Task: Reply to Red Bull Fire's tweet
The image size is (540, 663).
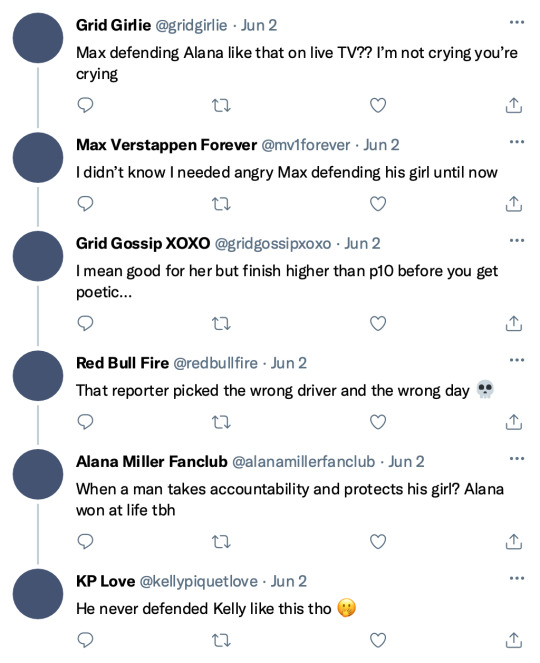Action: 85,422
